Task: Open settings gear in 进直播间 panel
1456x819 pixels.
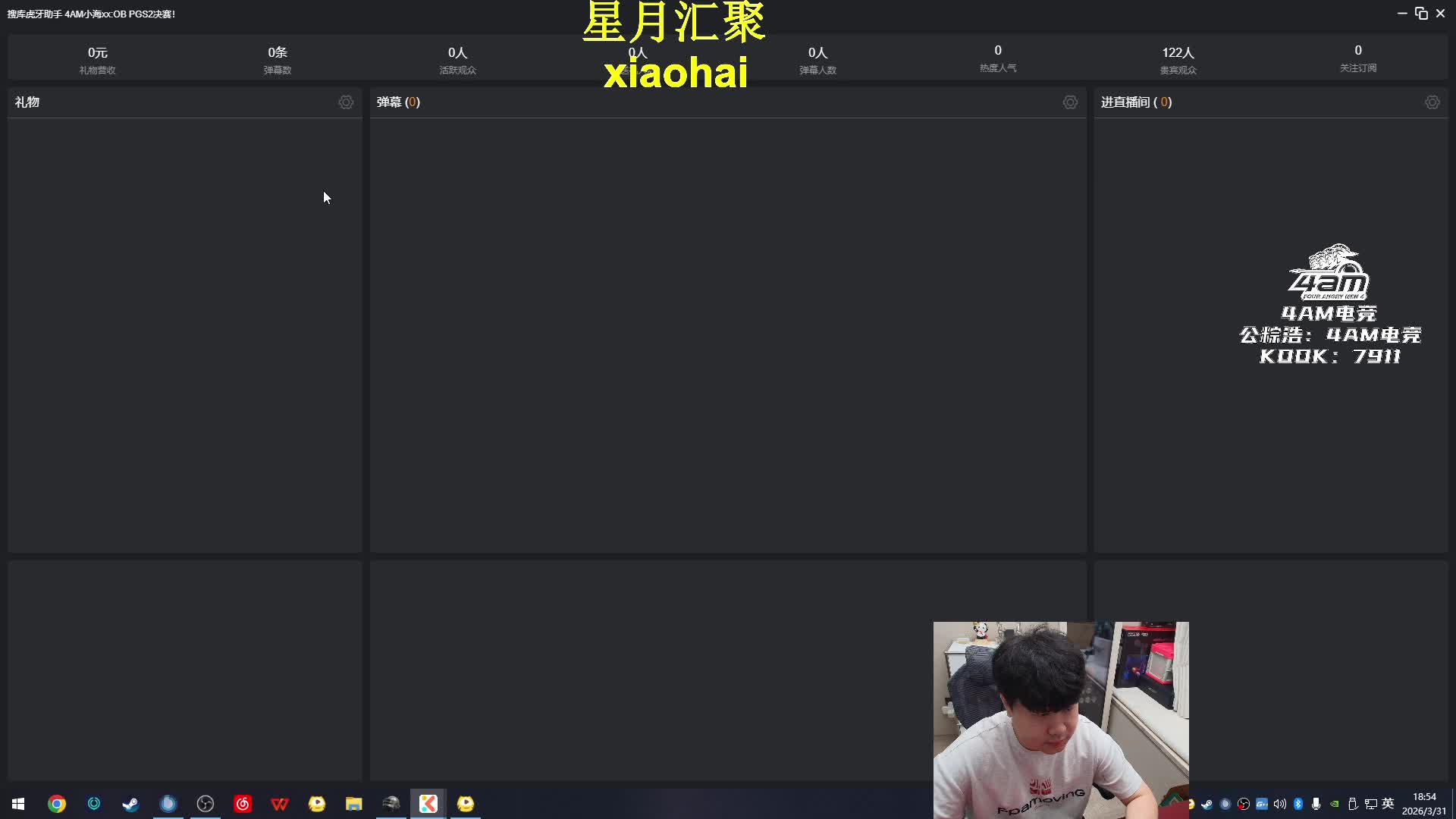Action: [1432, 102]
